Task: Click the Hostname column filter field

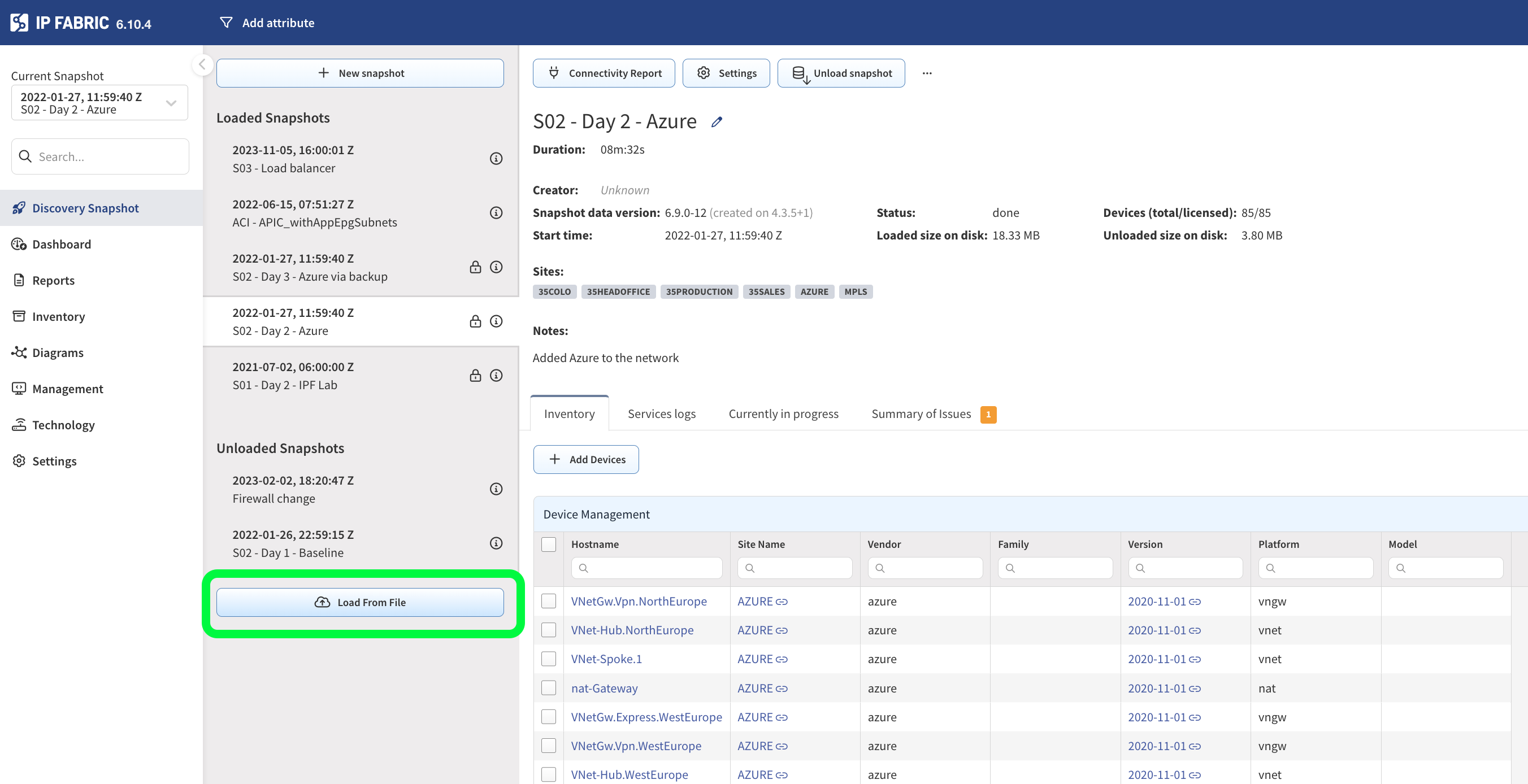Action: [x=646, y=568]
